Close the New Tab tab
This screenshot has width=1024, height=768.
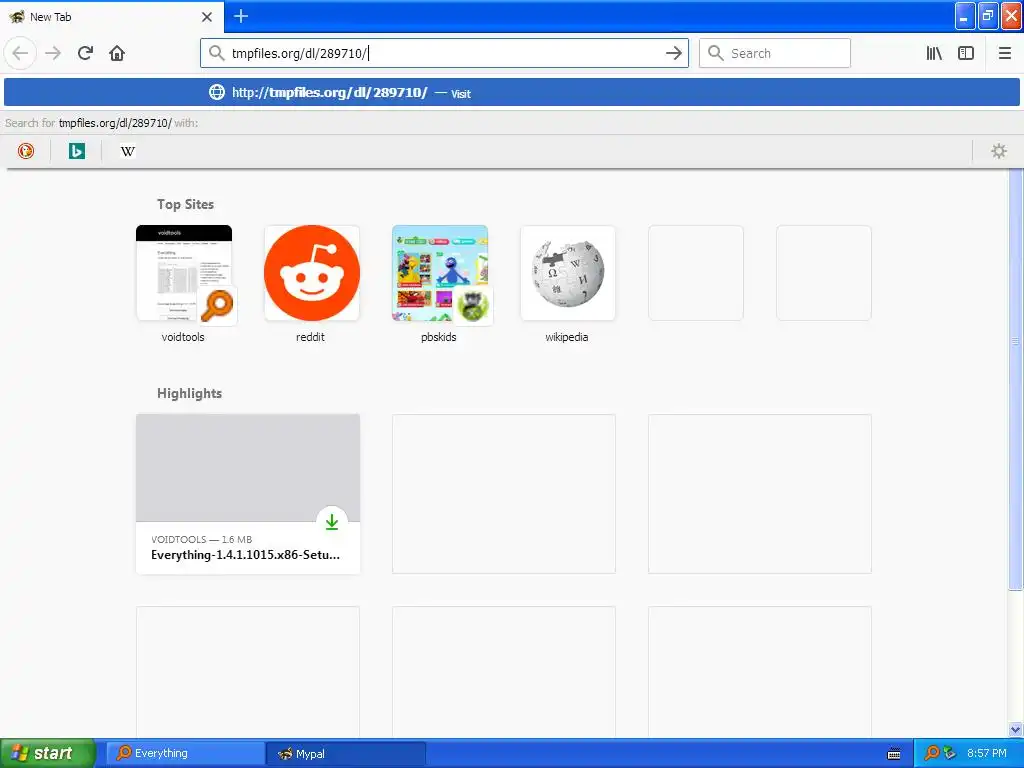(206, 16)
